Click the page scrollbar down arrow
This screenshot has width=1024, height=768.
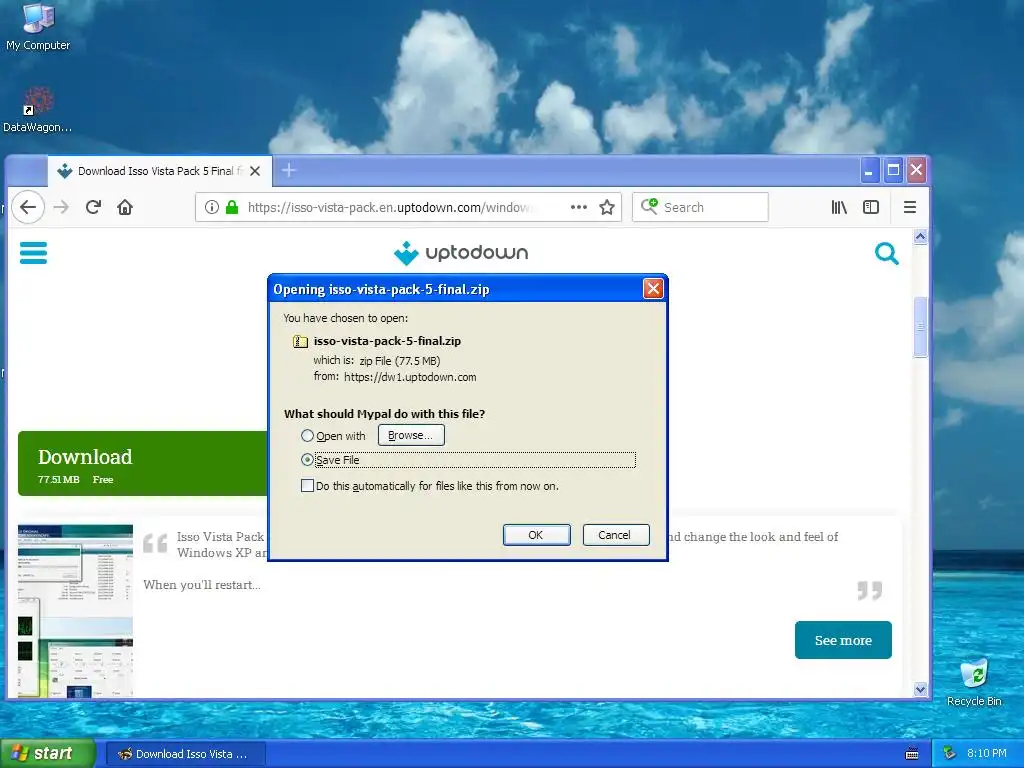click(x=920, y=690)
